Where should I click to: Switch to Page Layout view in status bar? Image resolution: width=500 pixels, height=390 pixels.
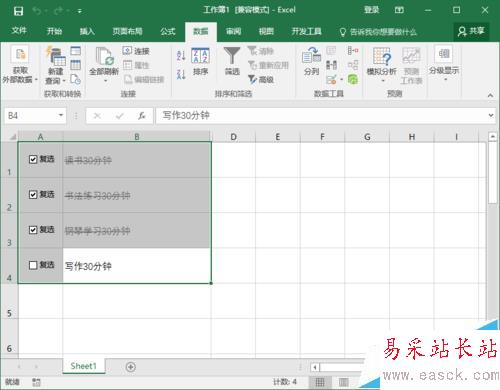[x=343, y=382]
